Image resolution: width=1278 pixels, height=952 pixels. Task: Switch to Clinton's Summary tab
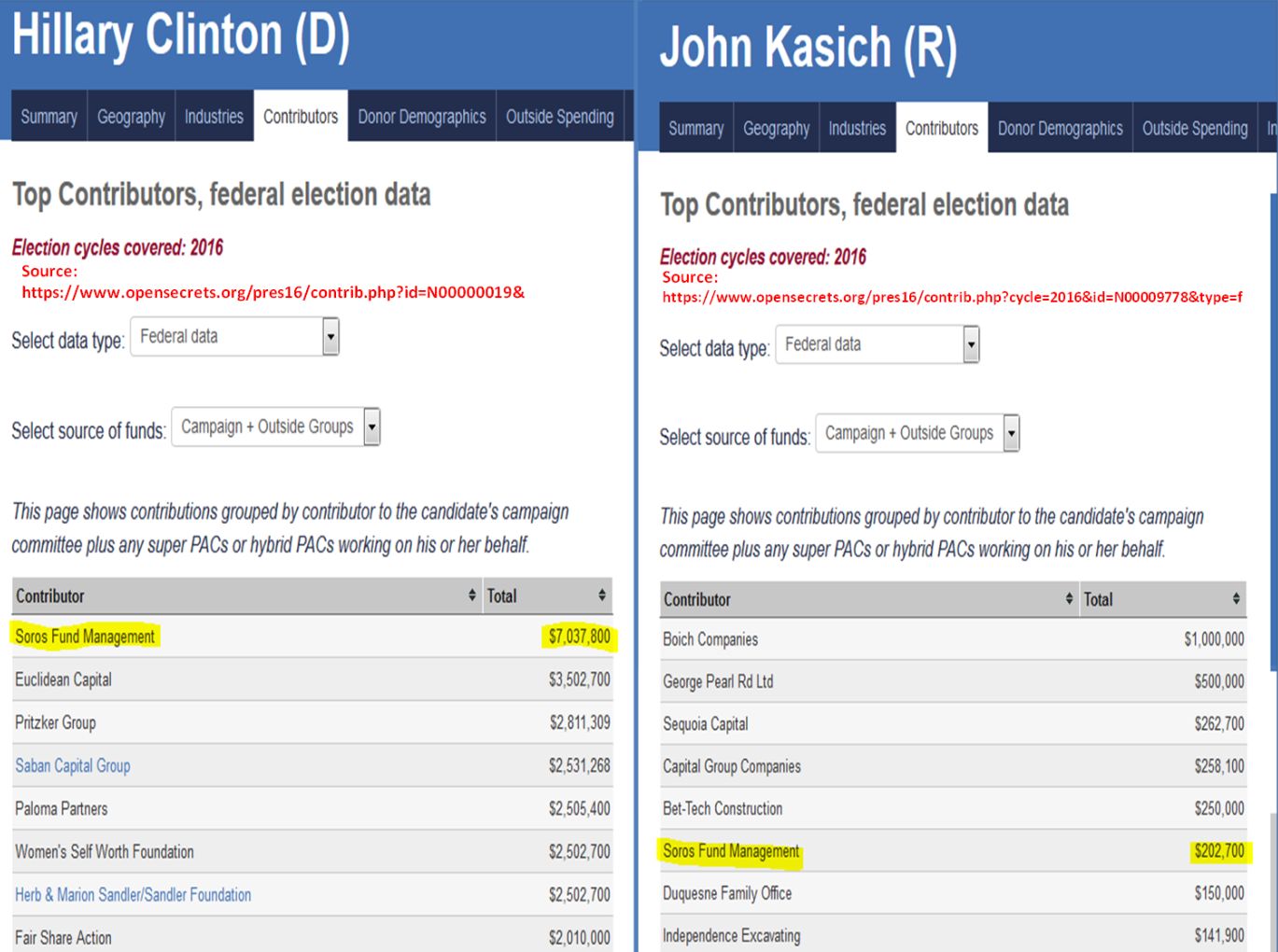(x=49, y=117)
